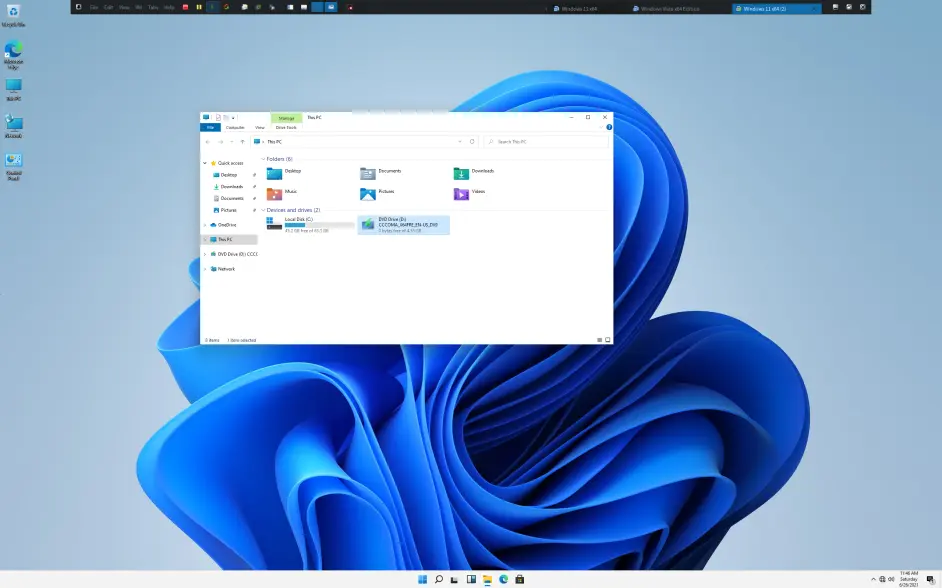Open Task View on the taskbar
Image resolution: width=942 pixels, height=588 pixels.
[x=455, y=580]
